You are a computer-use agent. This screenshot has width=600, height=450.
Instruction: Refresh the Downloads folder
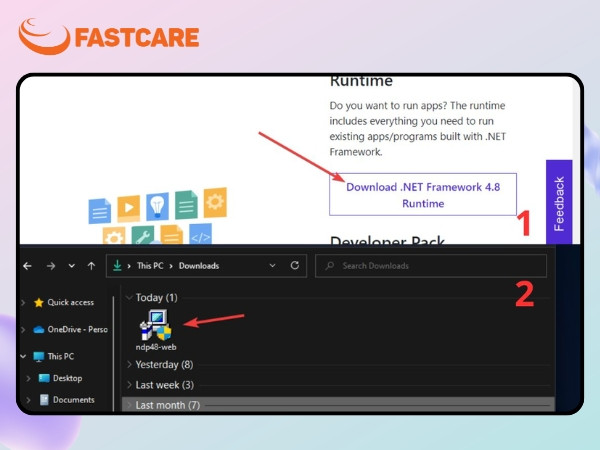click(x=295, y=265)
